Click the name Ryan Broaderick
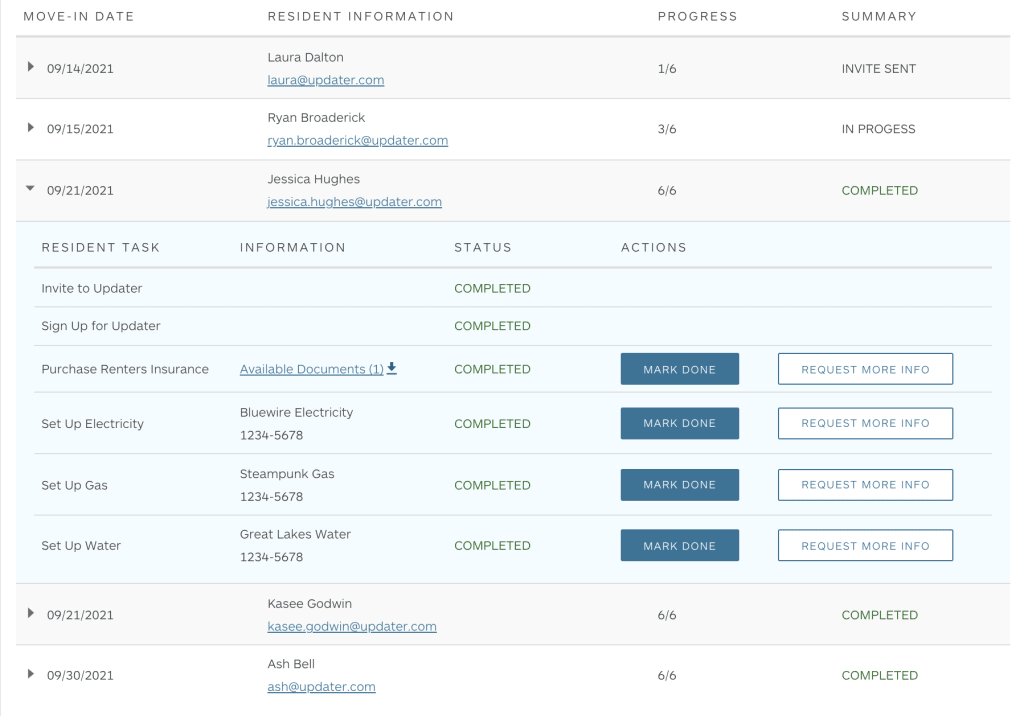The width and height of the screenshot is (1024, 716). tap(316, 118)
